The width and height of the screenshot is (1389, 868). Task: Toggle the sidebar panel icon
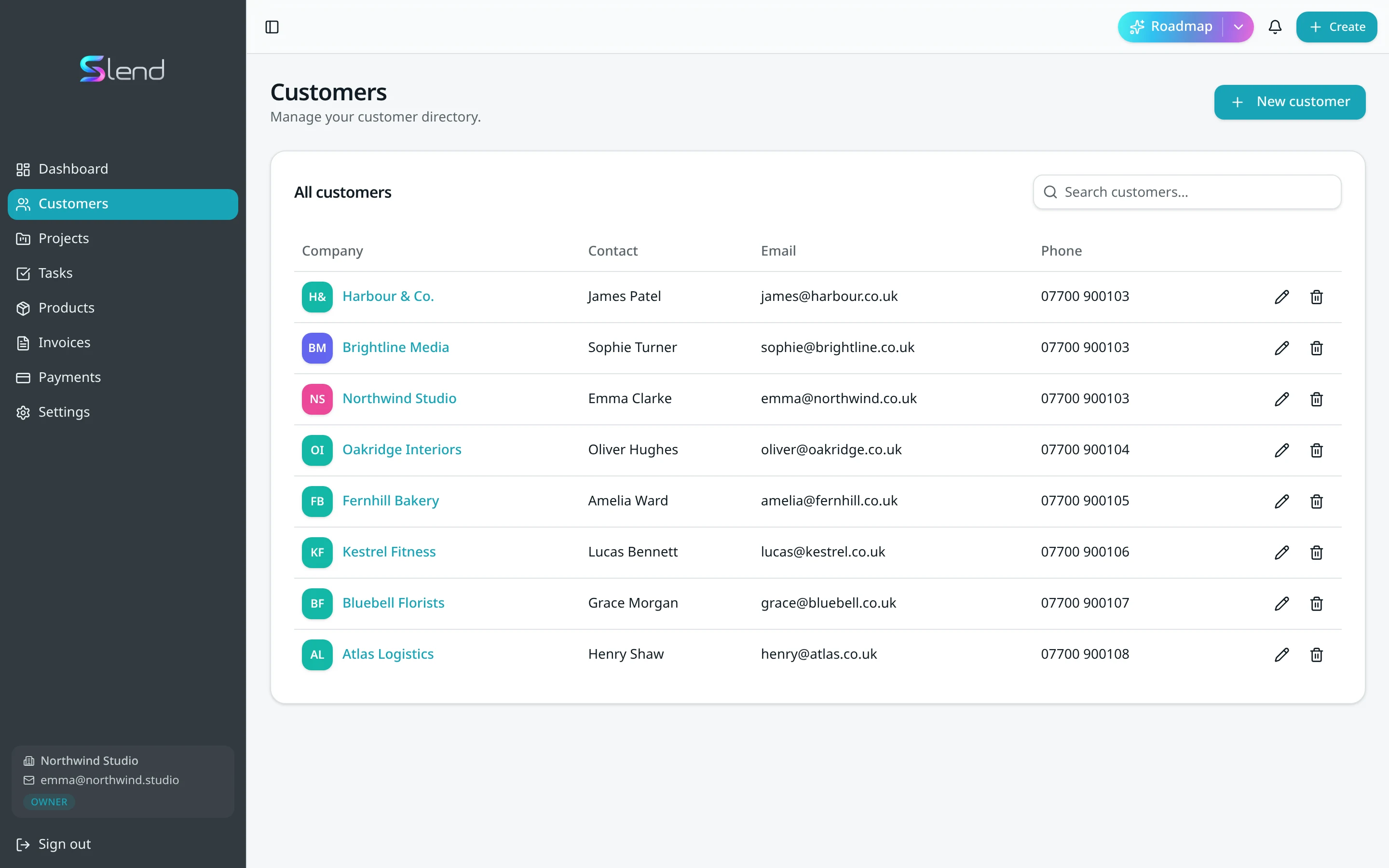[x=272, y=27]
